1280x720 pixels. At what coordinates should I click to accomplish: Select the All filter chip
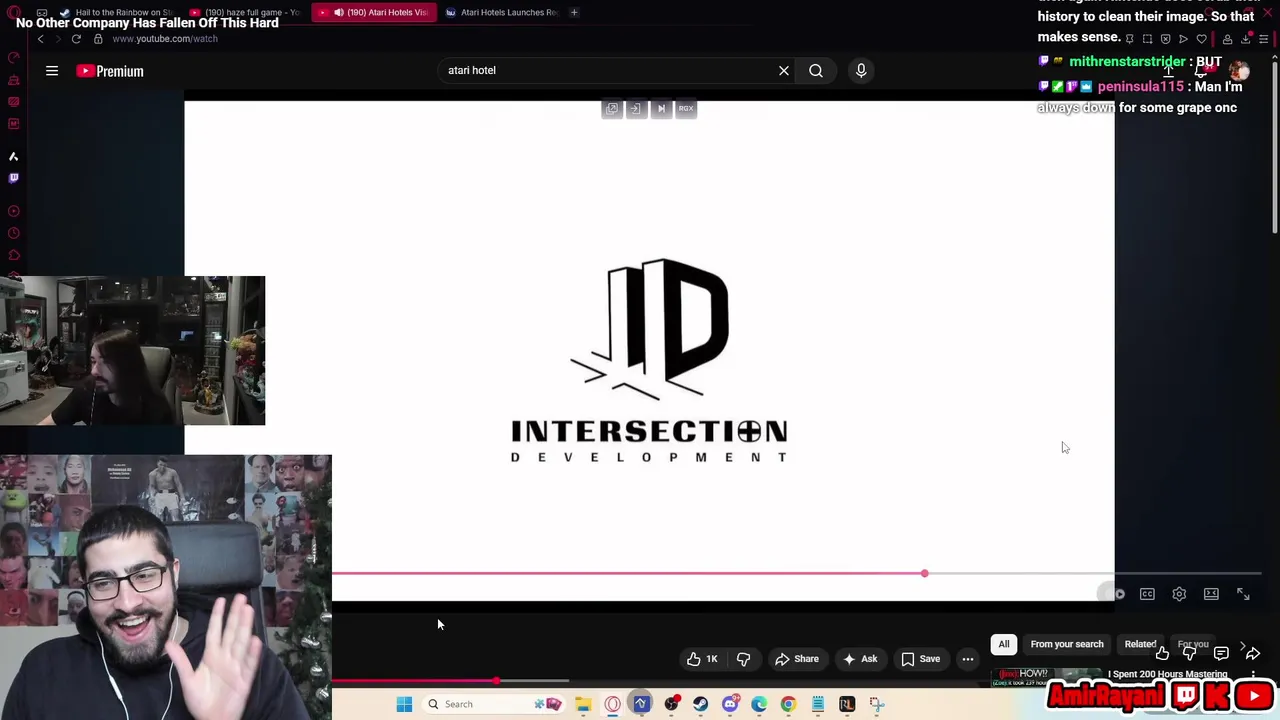coord(1004,645)
